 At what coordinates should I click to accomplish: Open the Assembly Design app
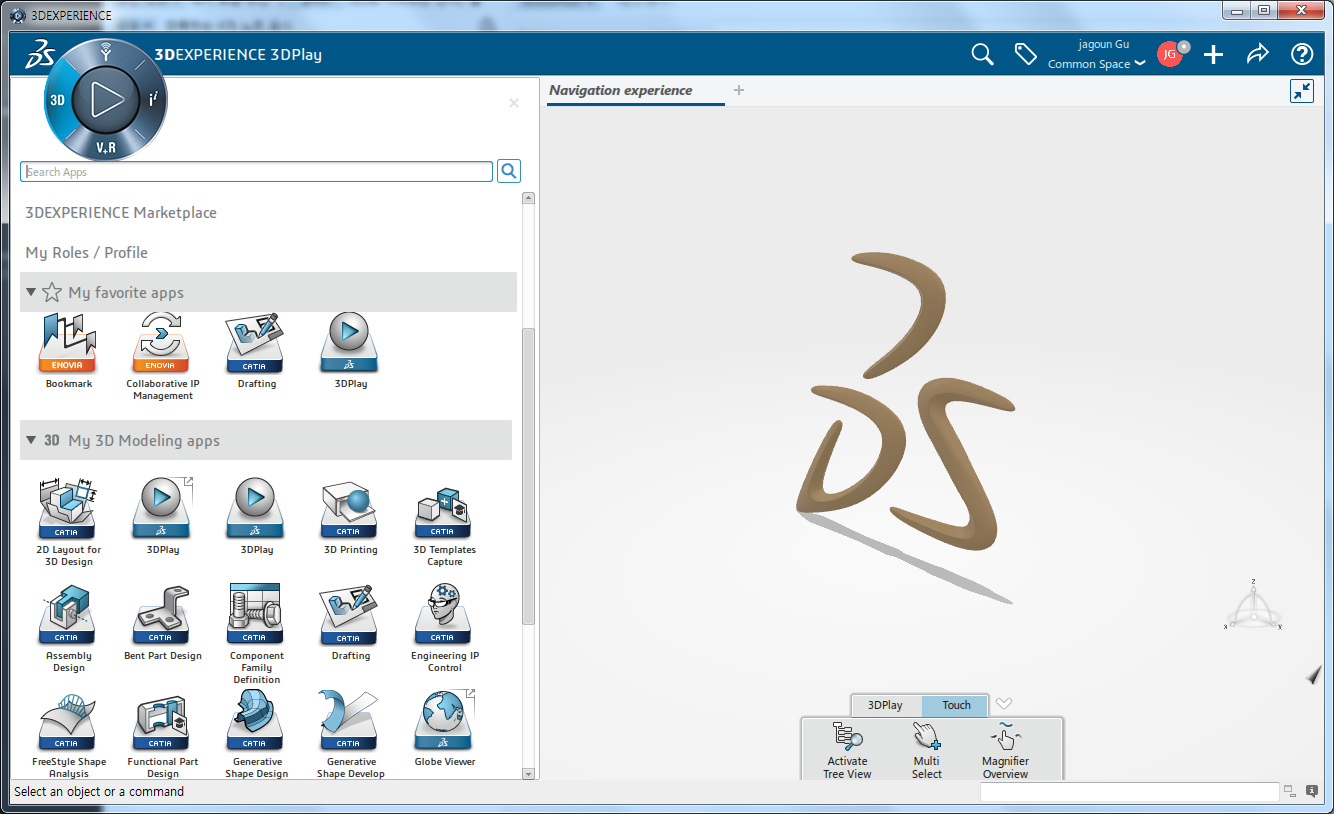pyautogui.click(x=68, y=628)
